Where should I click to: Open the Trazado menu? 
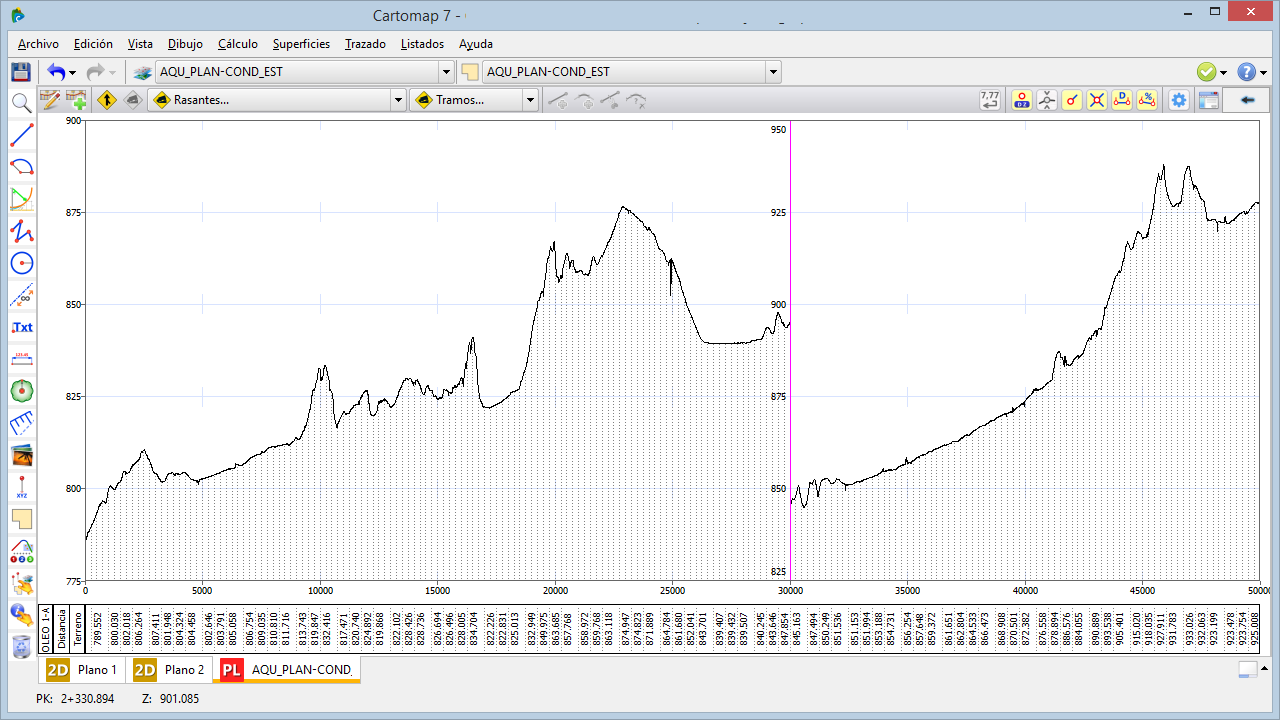click(x=365, y=44)
